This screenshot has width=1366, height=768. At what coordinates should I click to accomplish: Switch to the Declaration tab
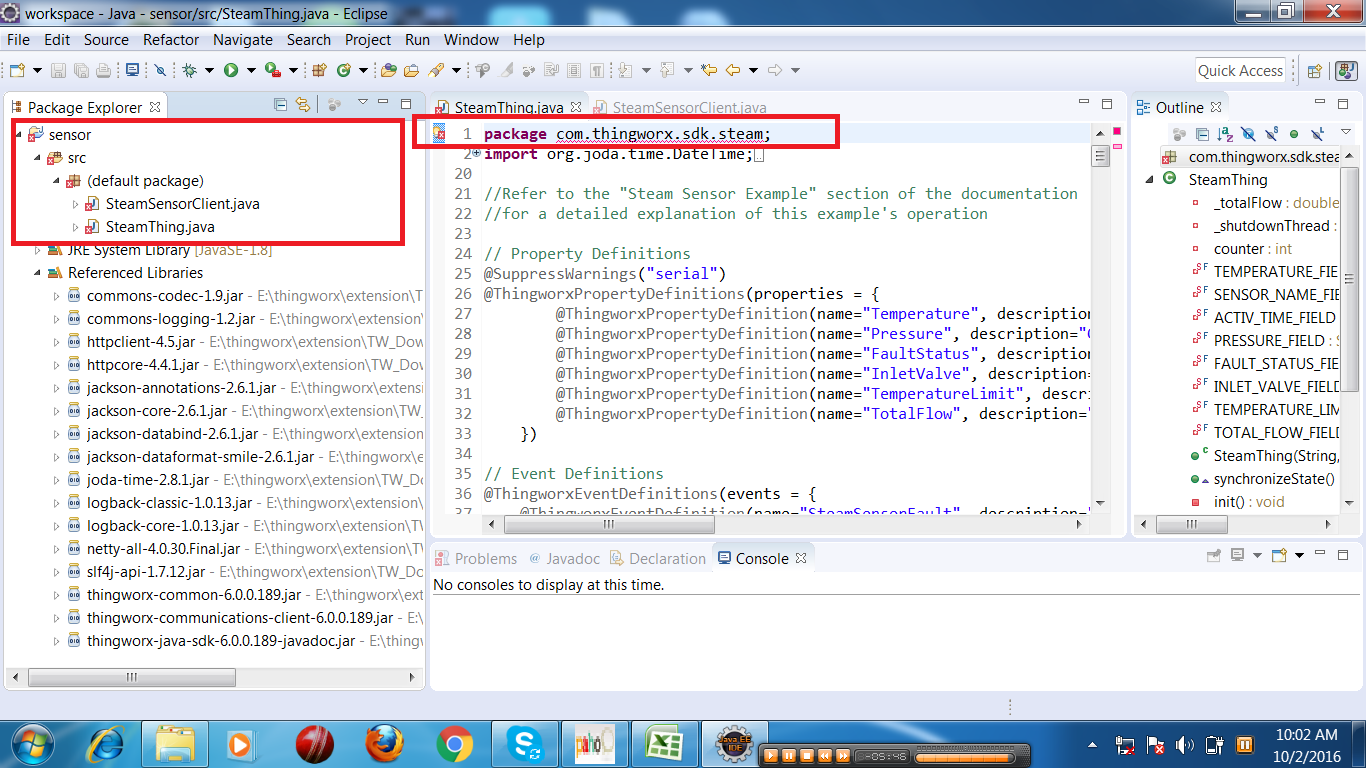coord(658,558)
